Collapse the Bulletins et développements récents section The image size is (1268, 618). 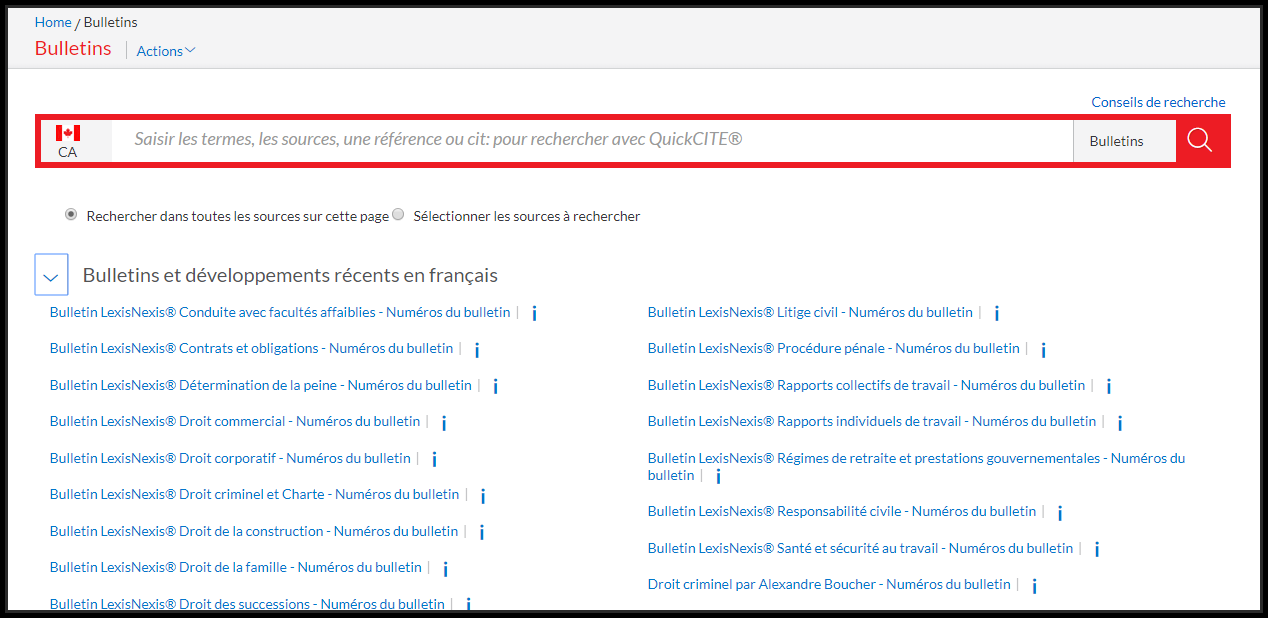point(52,274)
